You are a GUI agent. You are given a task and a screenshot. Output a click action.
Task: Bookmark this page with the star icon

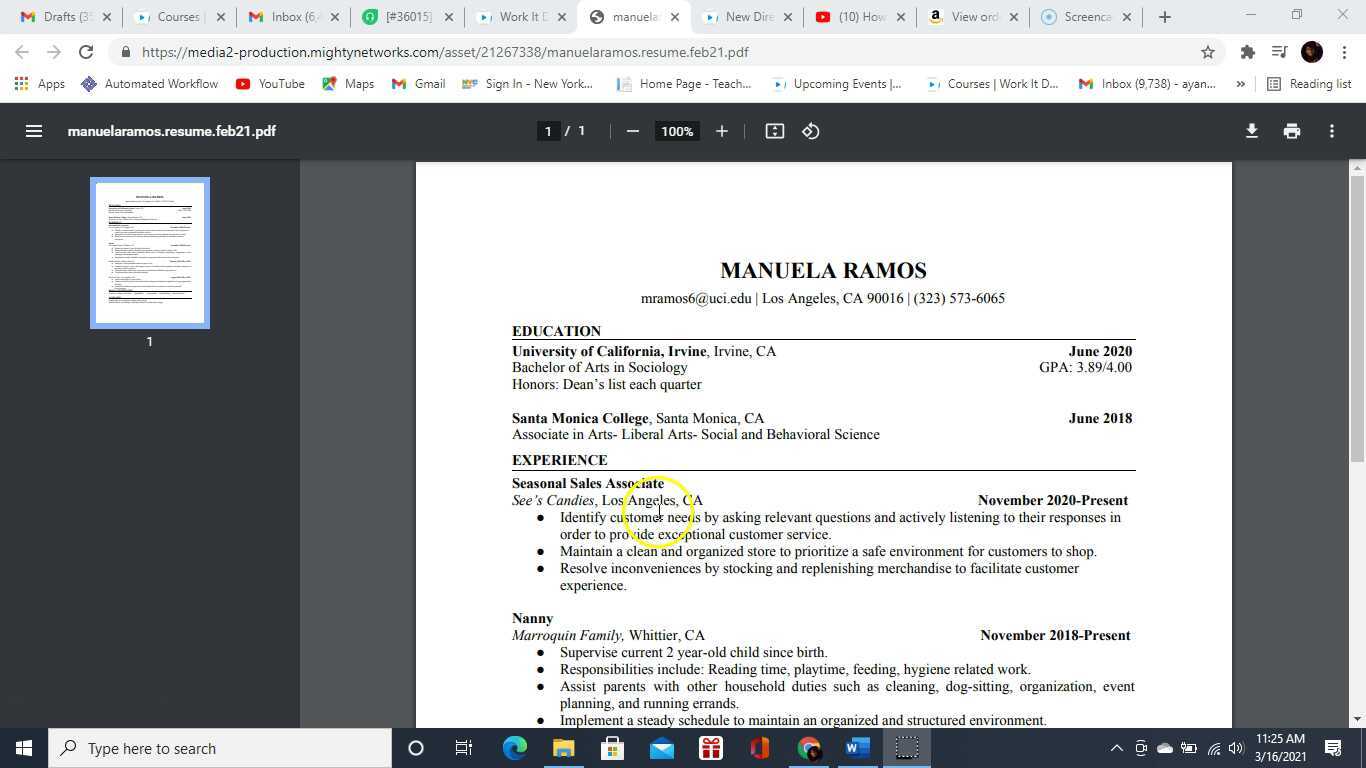pyautogui.click(x=1207, y=52)
